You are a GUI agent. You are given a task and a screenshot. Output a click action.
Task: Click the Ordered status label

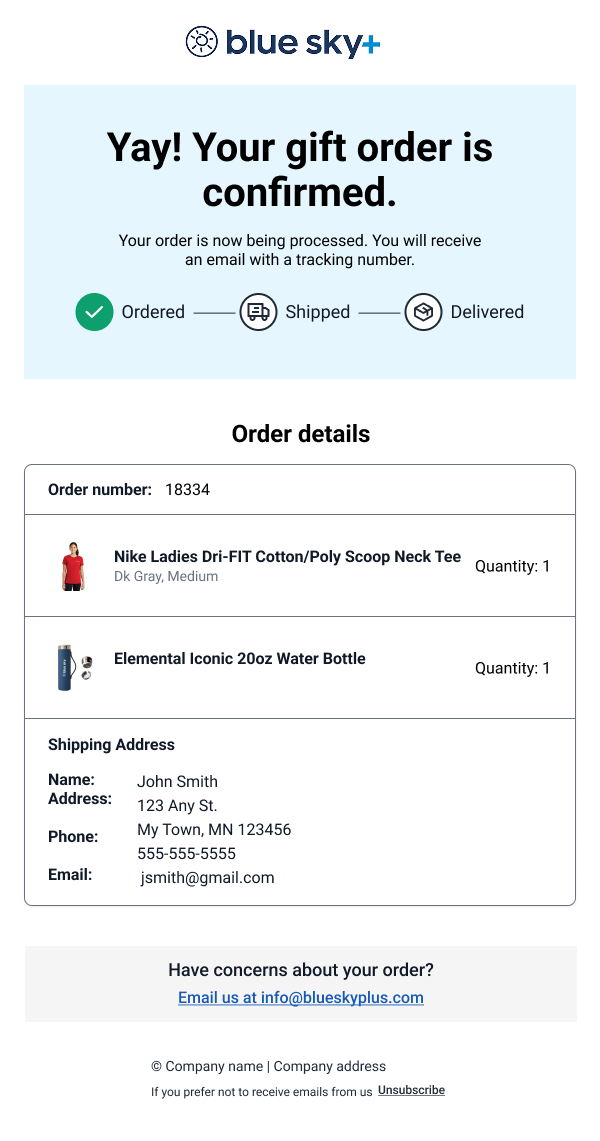[153, 312]
